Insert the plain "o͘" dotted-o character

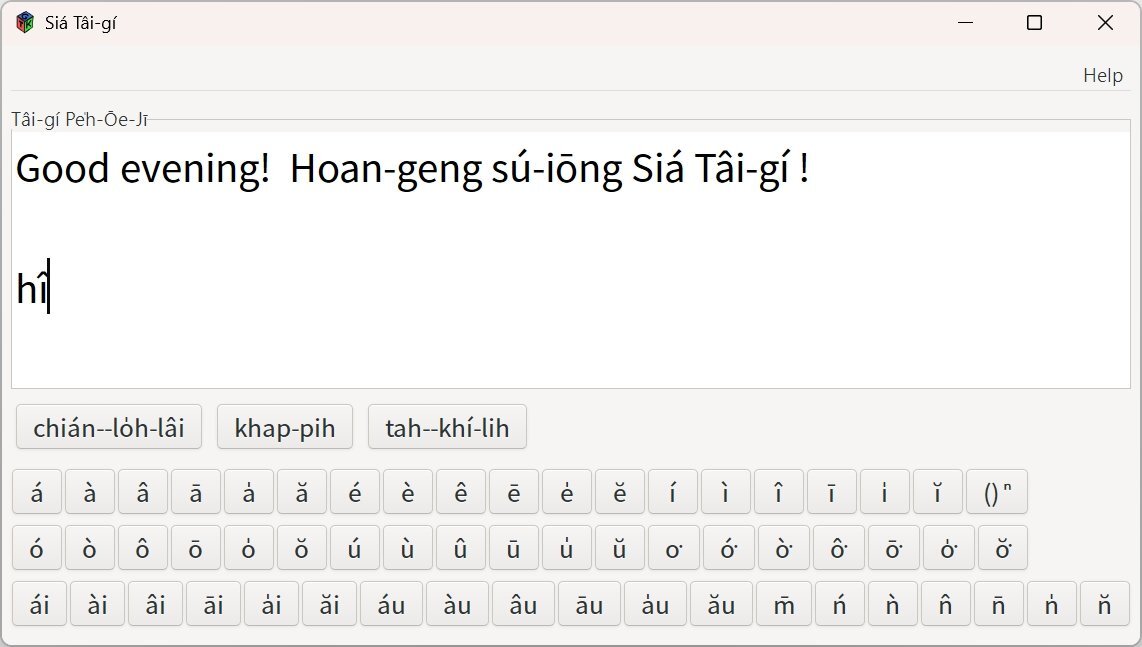(x=673, y=548)
